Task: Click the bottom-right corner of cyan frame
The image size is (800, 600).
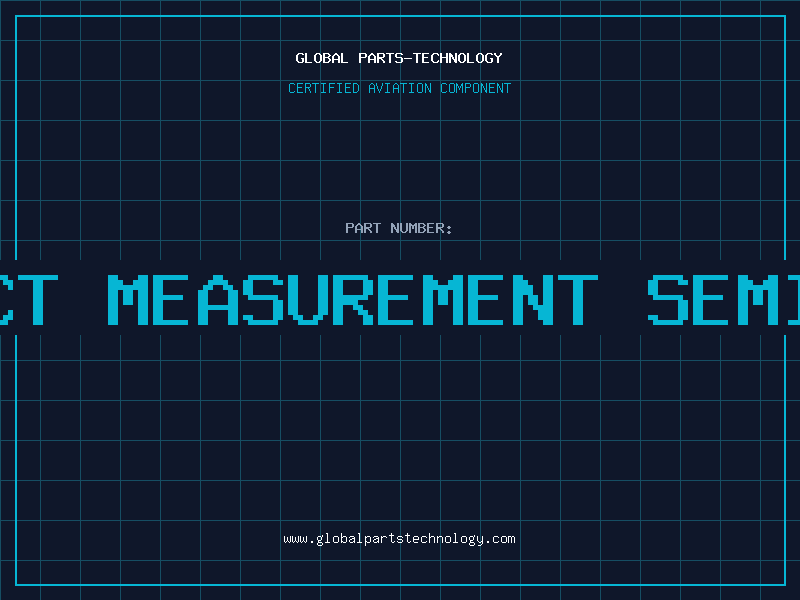Action: [x=785, y=585]
